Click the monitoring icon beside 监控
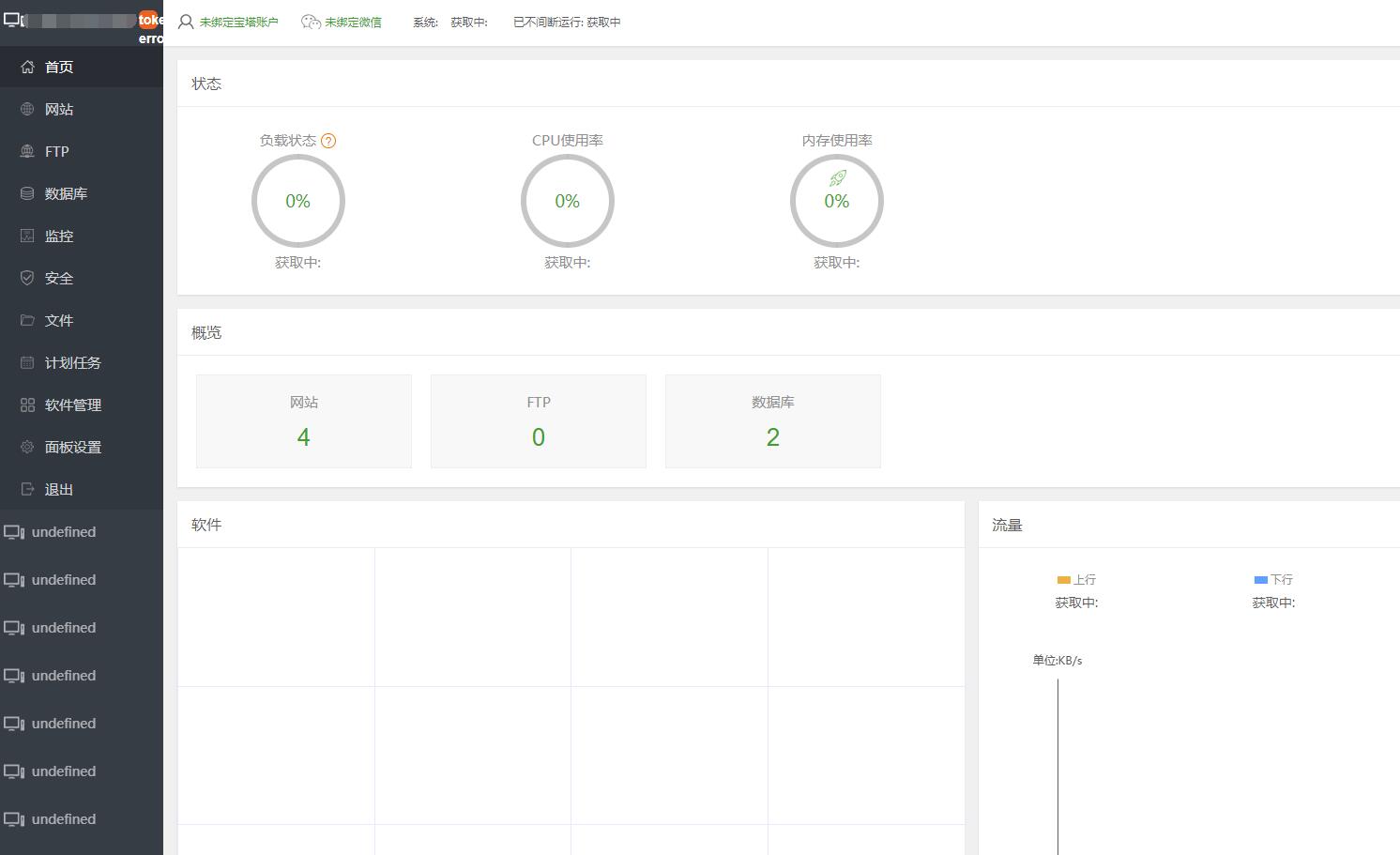The height and width of the screenshot is (855, 1400). point(27,236)
